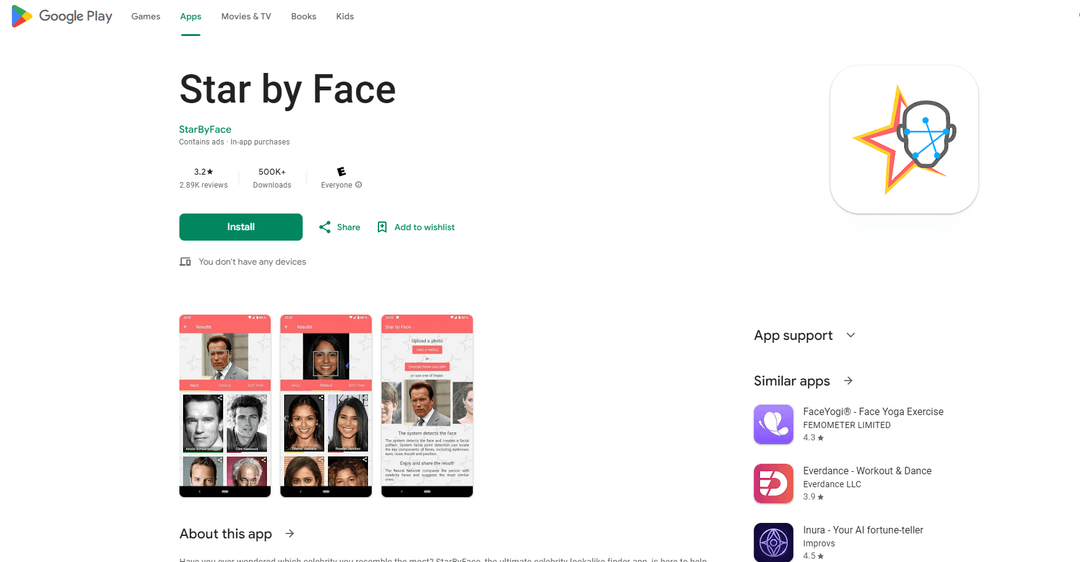Image resolution: width=1080 pixels, height=562 pixels.
Task: Go to the Books tab
Action: click(304, 17)
